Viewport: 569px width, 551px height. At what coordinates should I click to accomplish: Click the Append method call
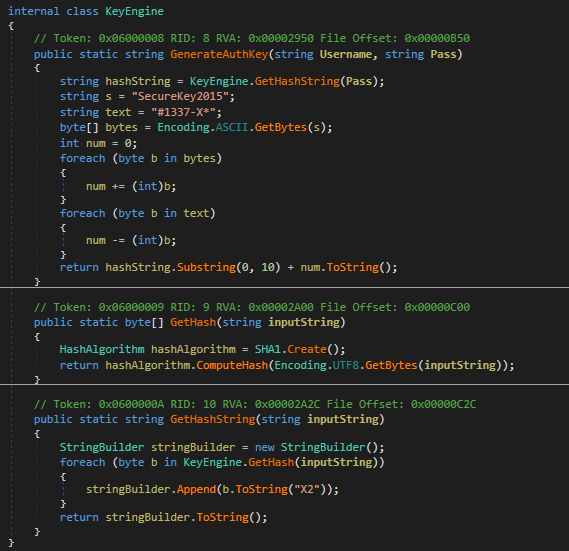[x=196, y=489]
